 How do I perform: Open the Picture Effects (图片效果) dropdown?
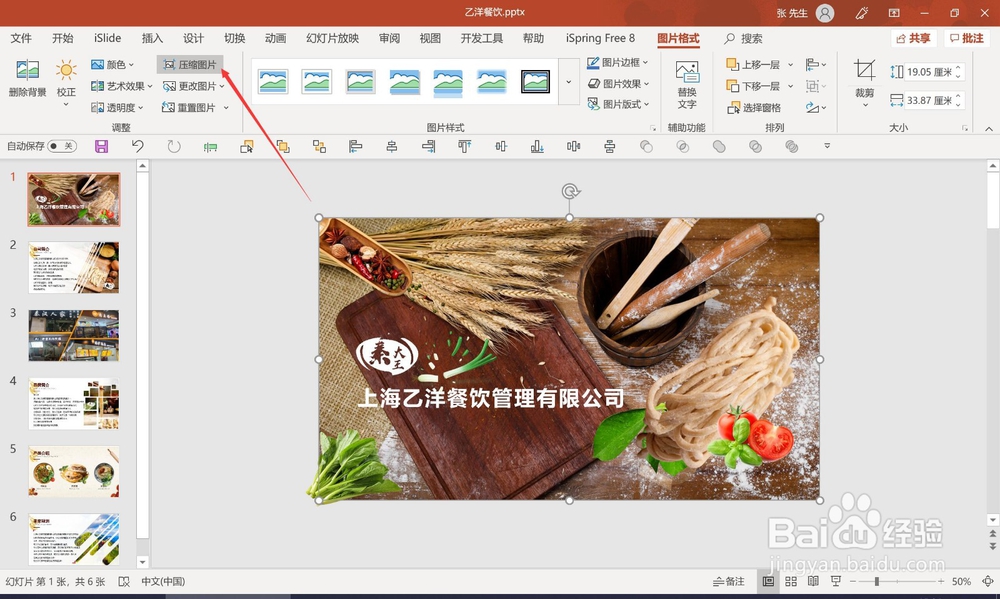[x=617, y=84]
